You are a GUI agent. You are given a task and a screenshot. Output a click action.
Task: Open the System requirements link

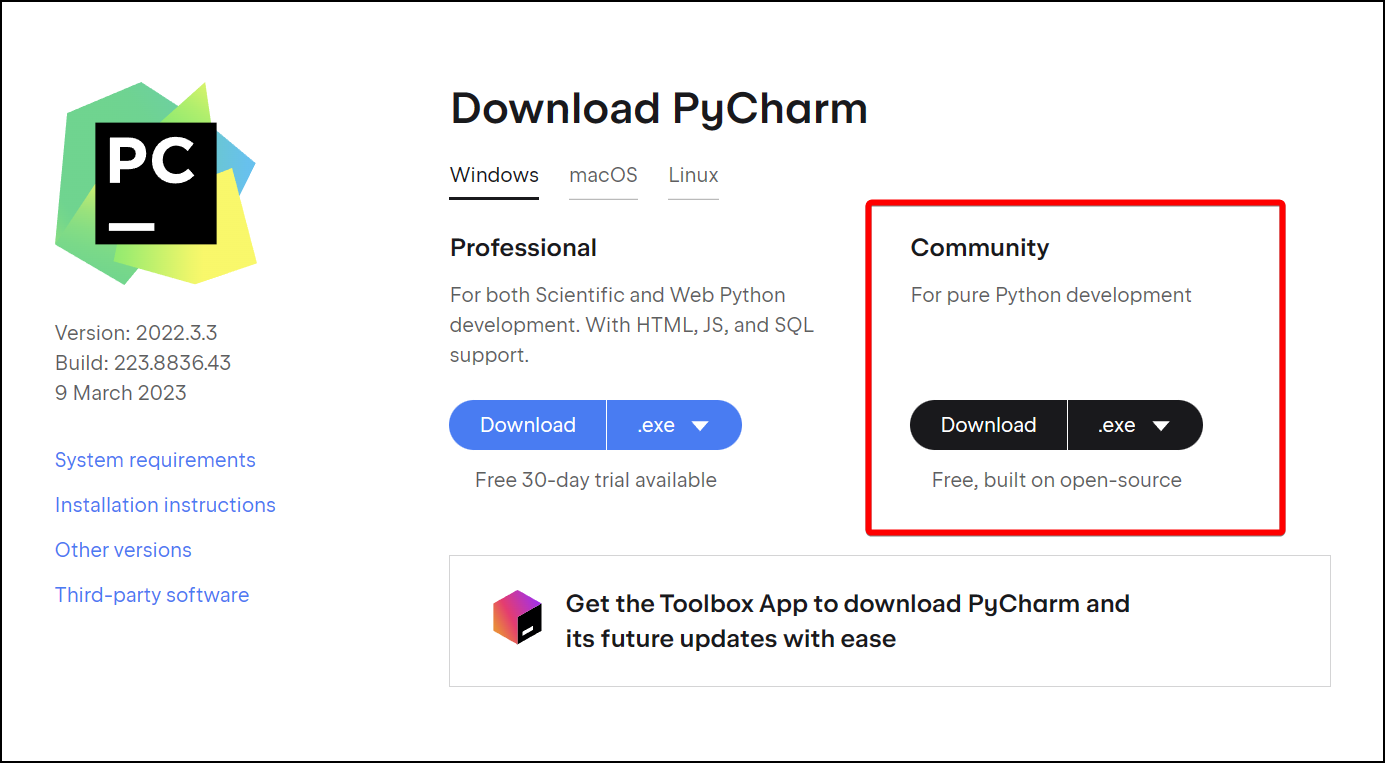(155, 460)
